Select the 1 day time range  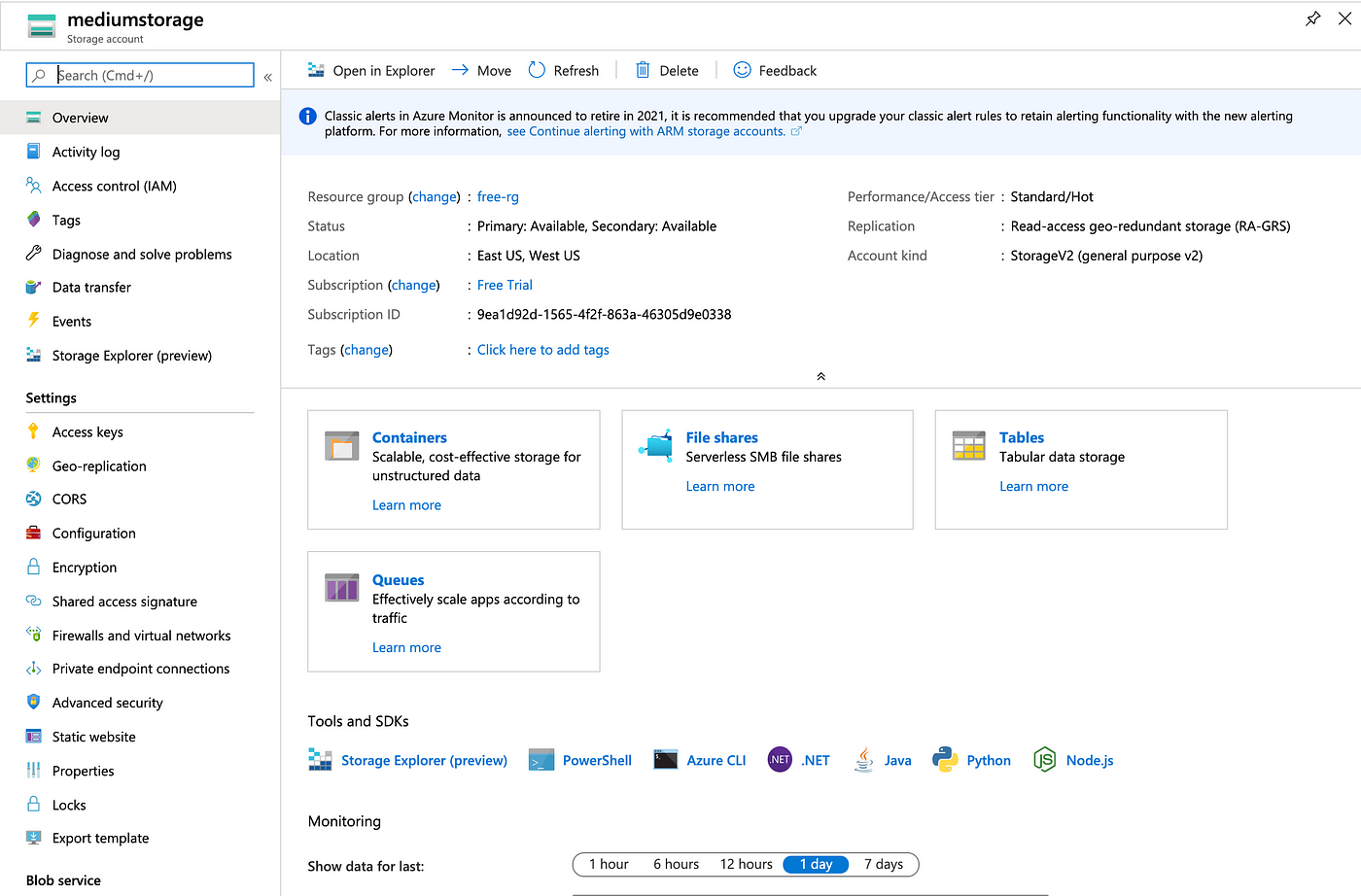click(816, 864)
